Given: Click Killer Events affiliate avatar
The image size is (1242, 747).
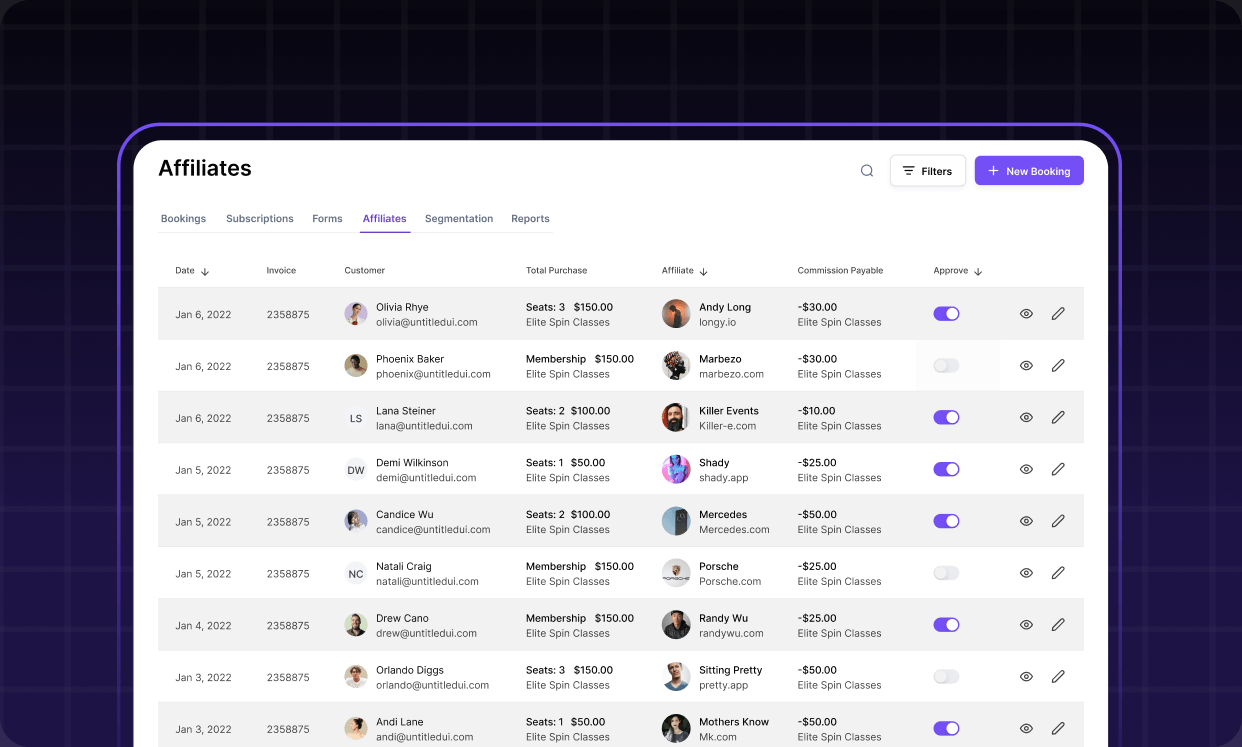Looking at the screenshot, I should pyautogui.click(x=676, y=418).
